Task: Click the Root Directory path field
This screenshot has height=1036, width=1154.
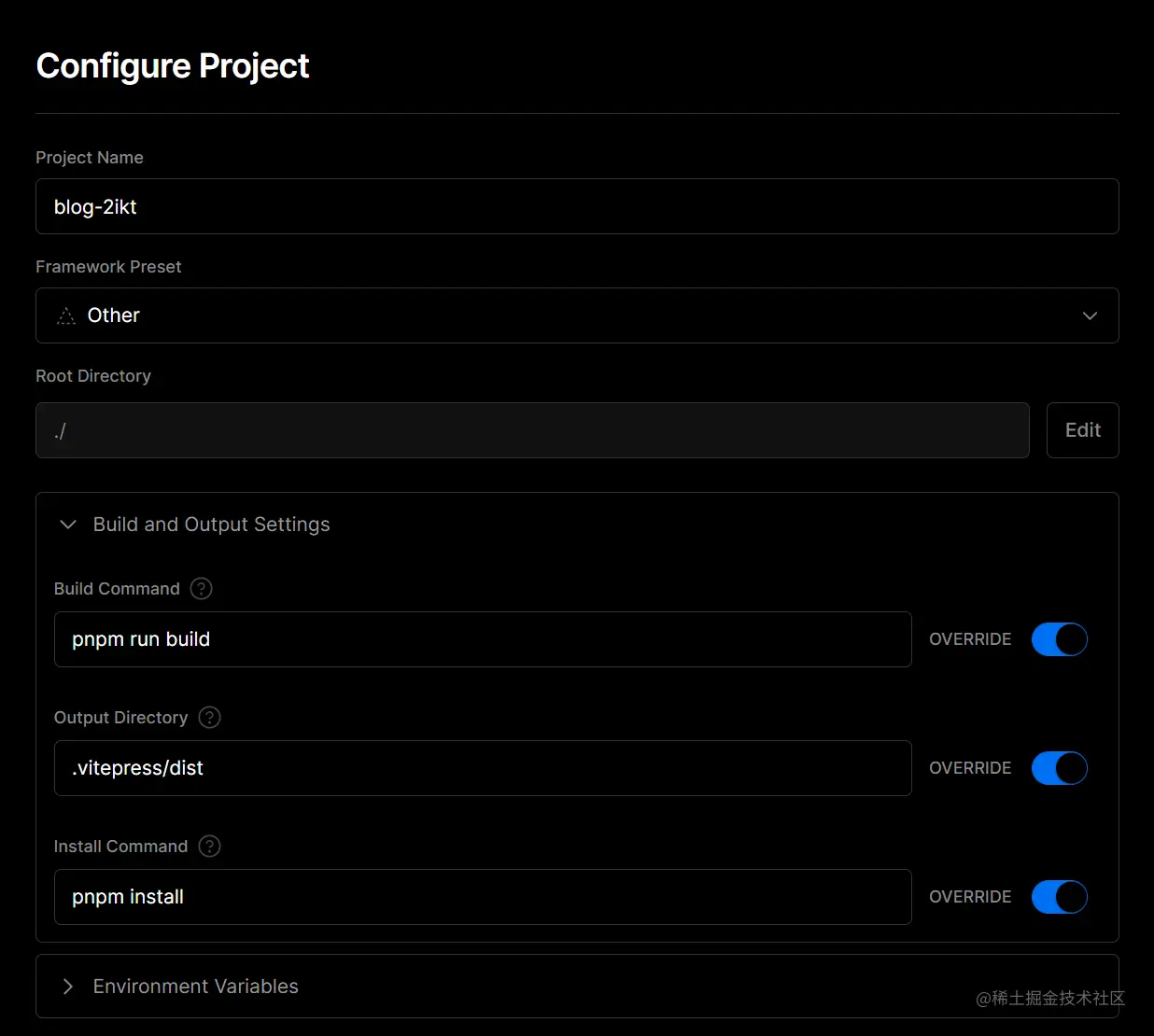Action: (531, 430)
